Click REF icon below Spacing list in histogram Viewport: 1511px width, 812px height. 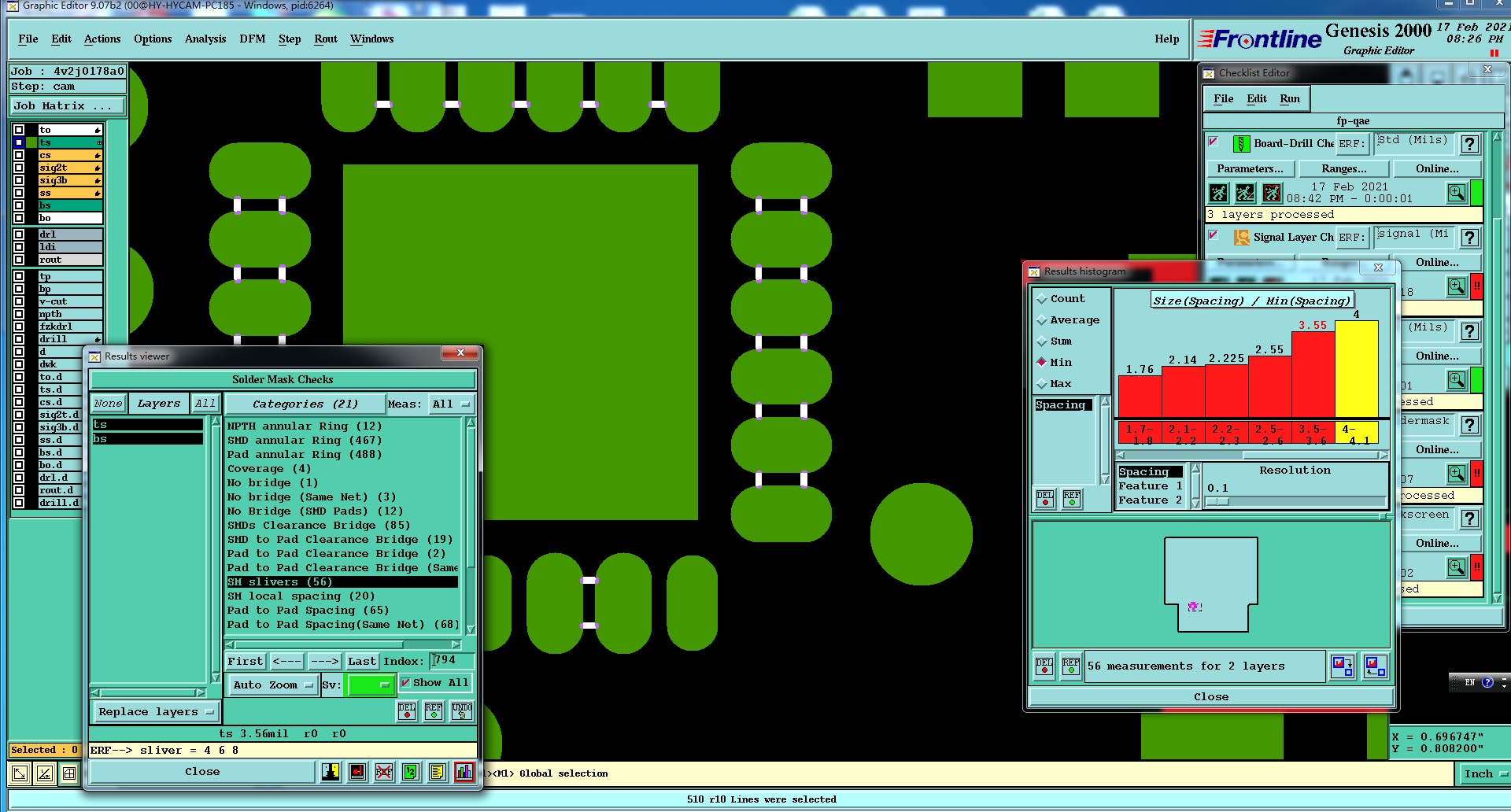[x=1072, y=498]
